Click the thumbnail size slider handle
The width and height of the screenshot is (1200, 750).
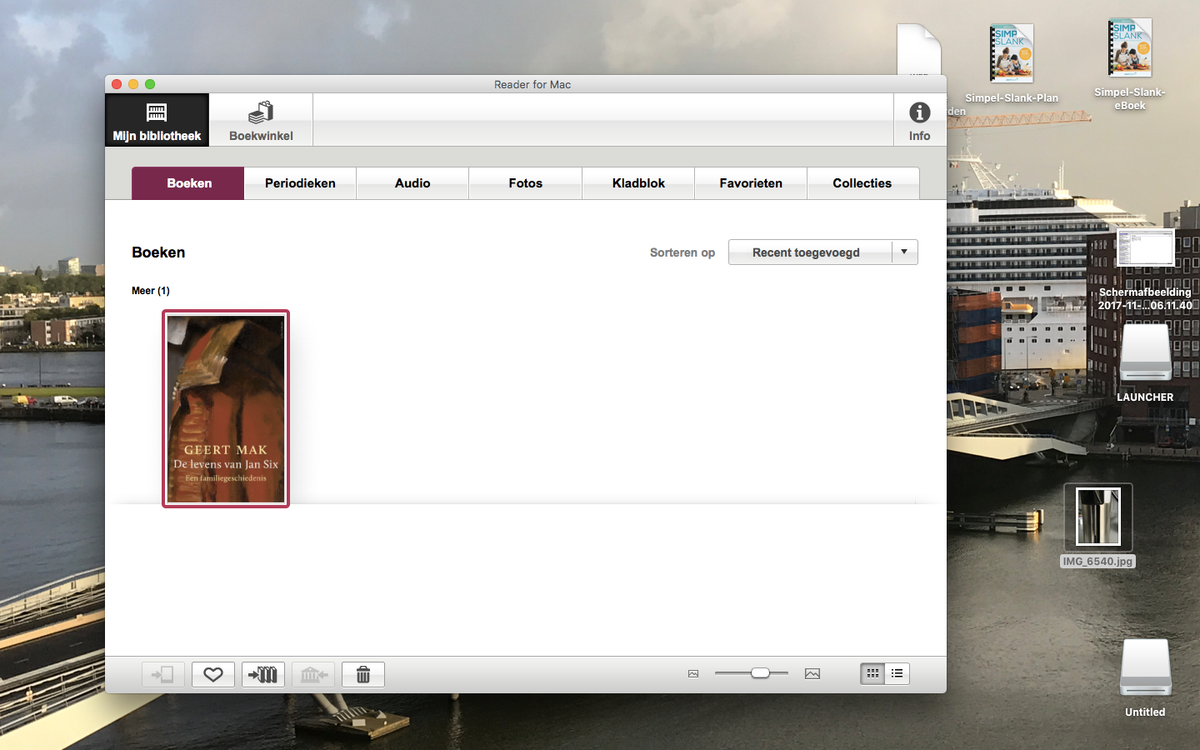click(760, 673)
